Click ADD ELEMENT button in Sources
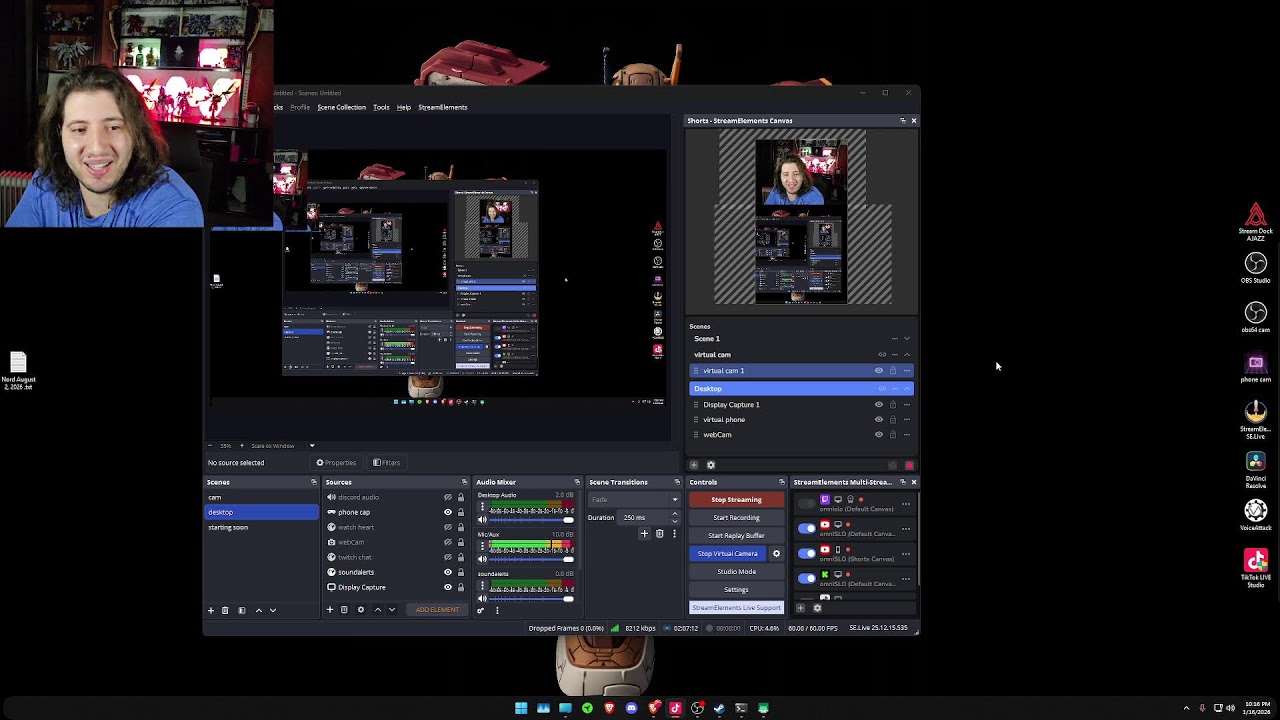This screenshot has width=1280, height=720. coord(437,610)
